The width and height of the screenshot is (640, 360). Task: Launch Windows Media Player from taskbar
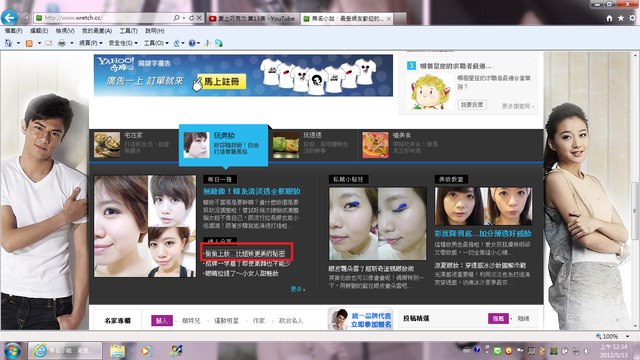pyautogui.click(x=145, y=351)
